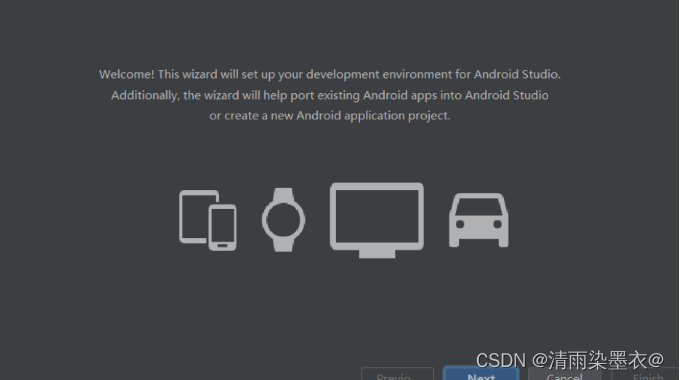Click the TV monitor icon
This screenshot has height=380, width=680.
377,220
